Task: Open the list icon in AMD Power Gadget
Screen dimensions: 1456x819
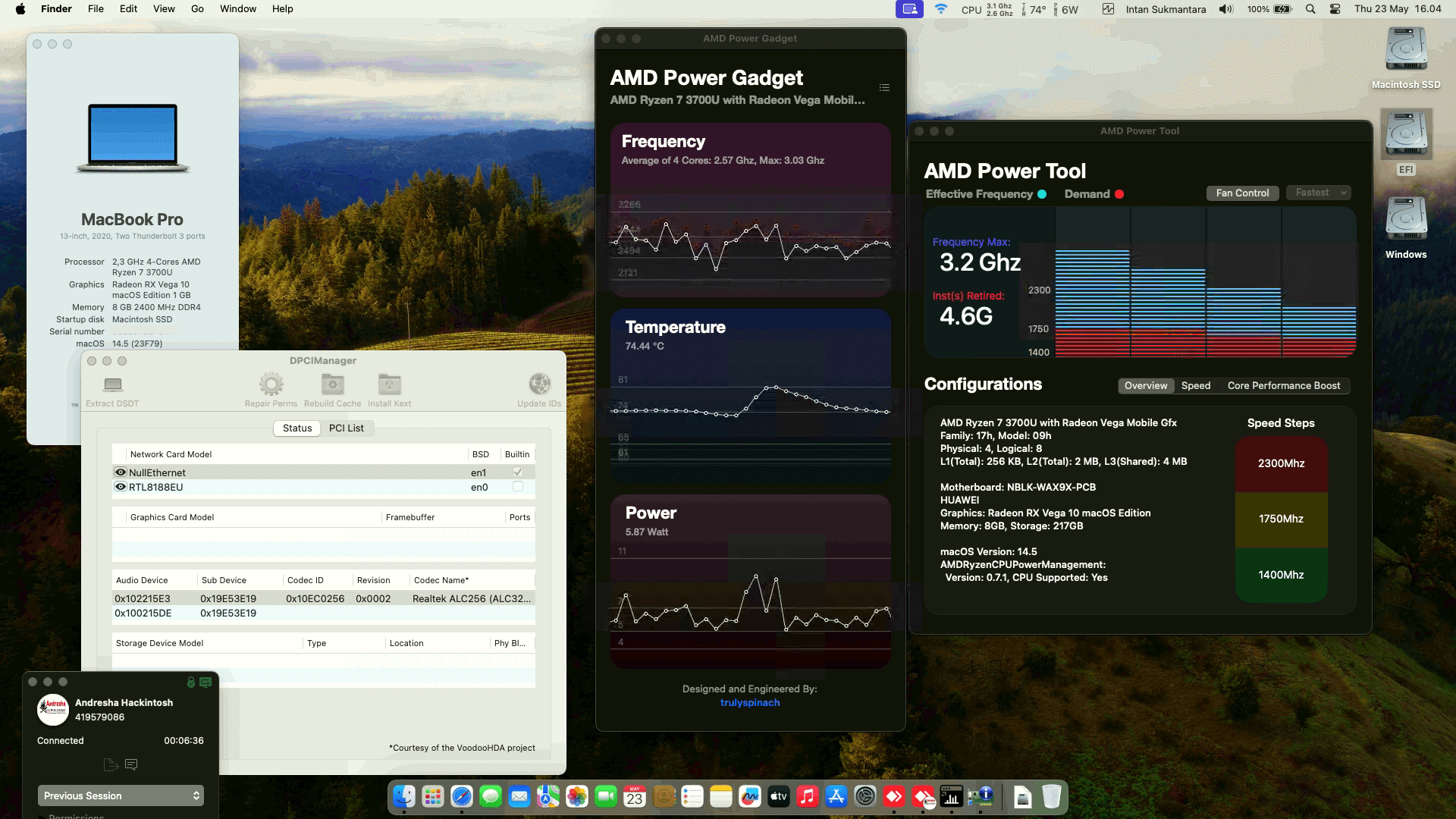Action: 884,88
